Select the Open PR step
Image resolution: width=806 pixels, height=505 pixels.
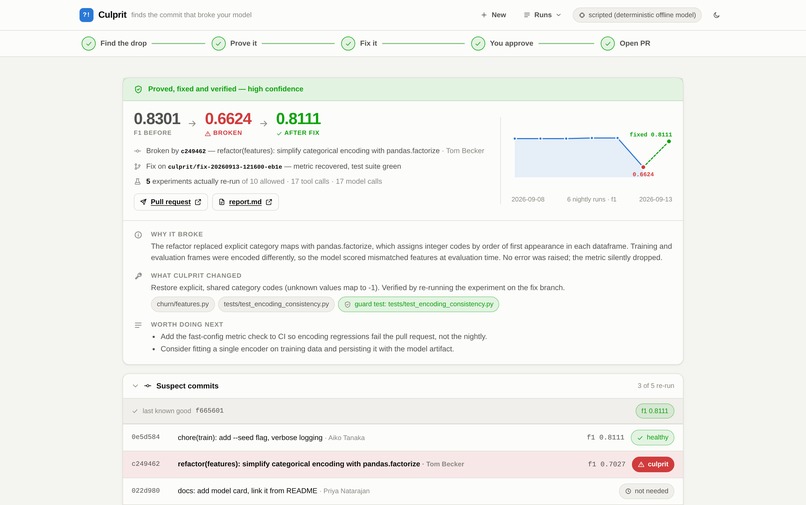[x=626, y=43]
